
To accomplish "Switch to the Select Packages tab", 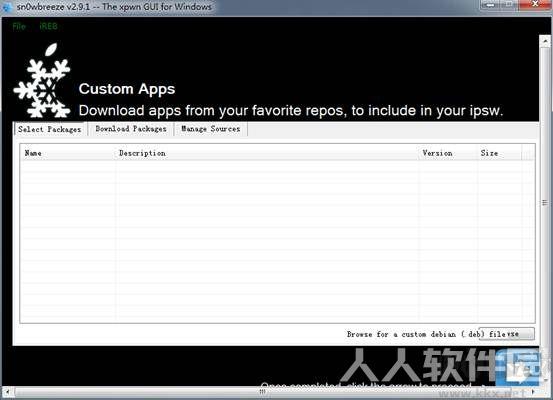I will (50, 129).
